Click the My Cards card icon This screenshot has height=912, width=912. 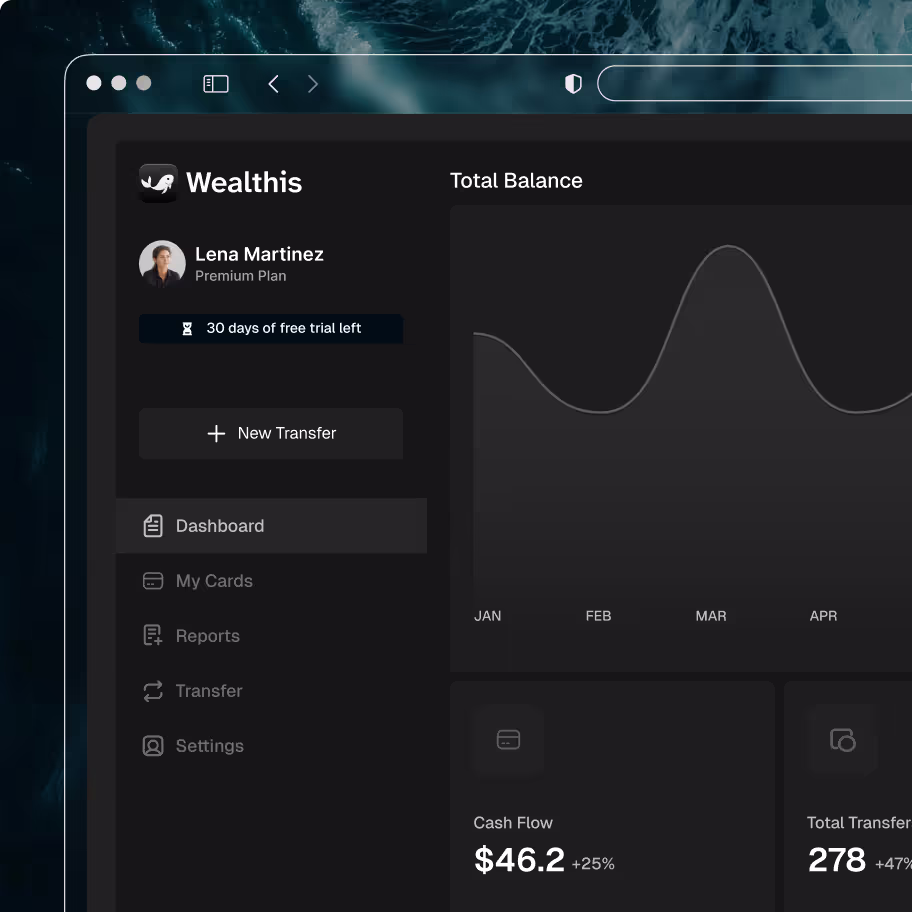coord(153,580)
